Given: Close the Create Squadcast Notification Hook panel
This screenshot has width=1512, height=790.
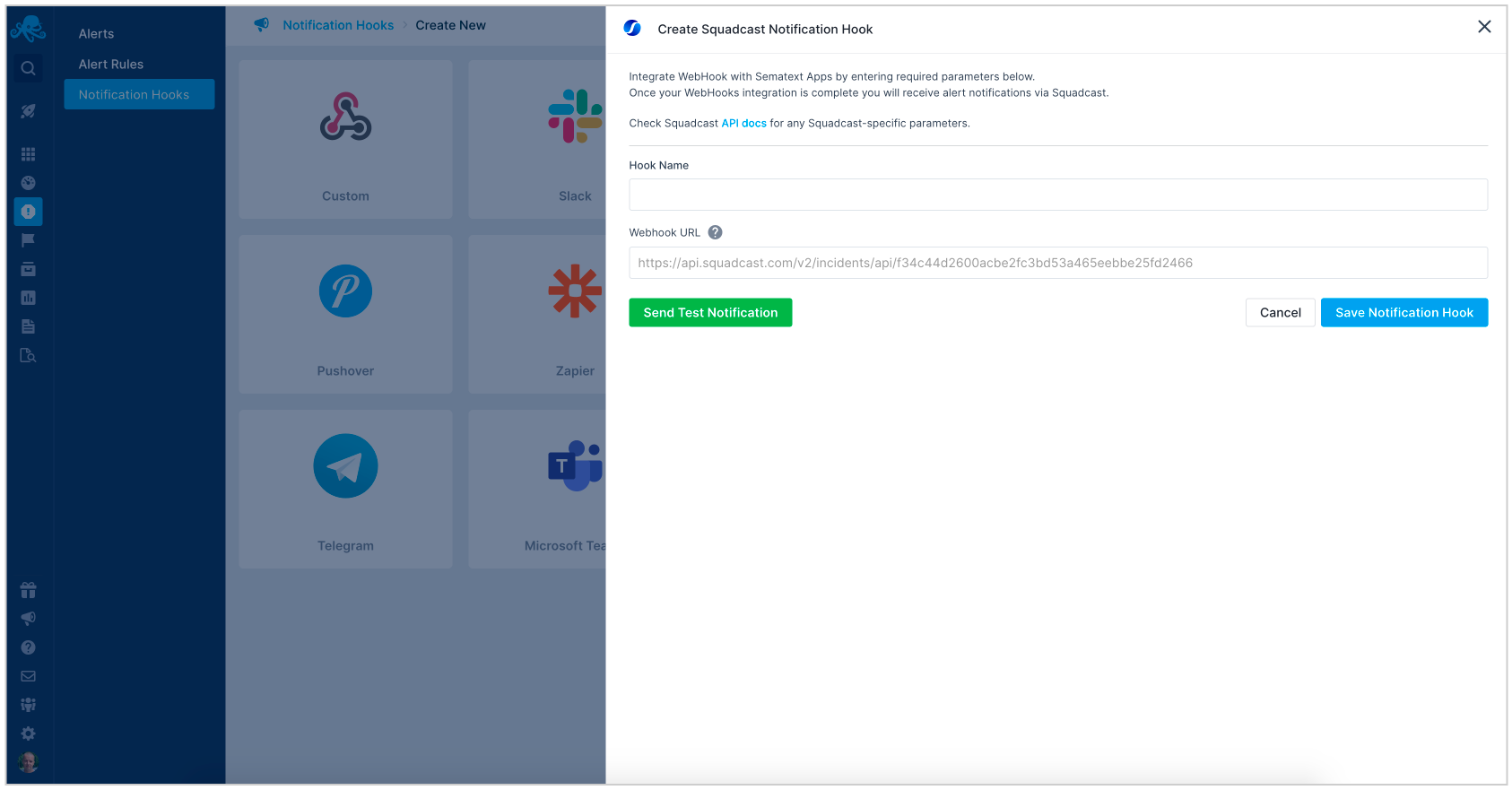Looking at the screenshot, I should [x=1484, y=27].
